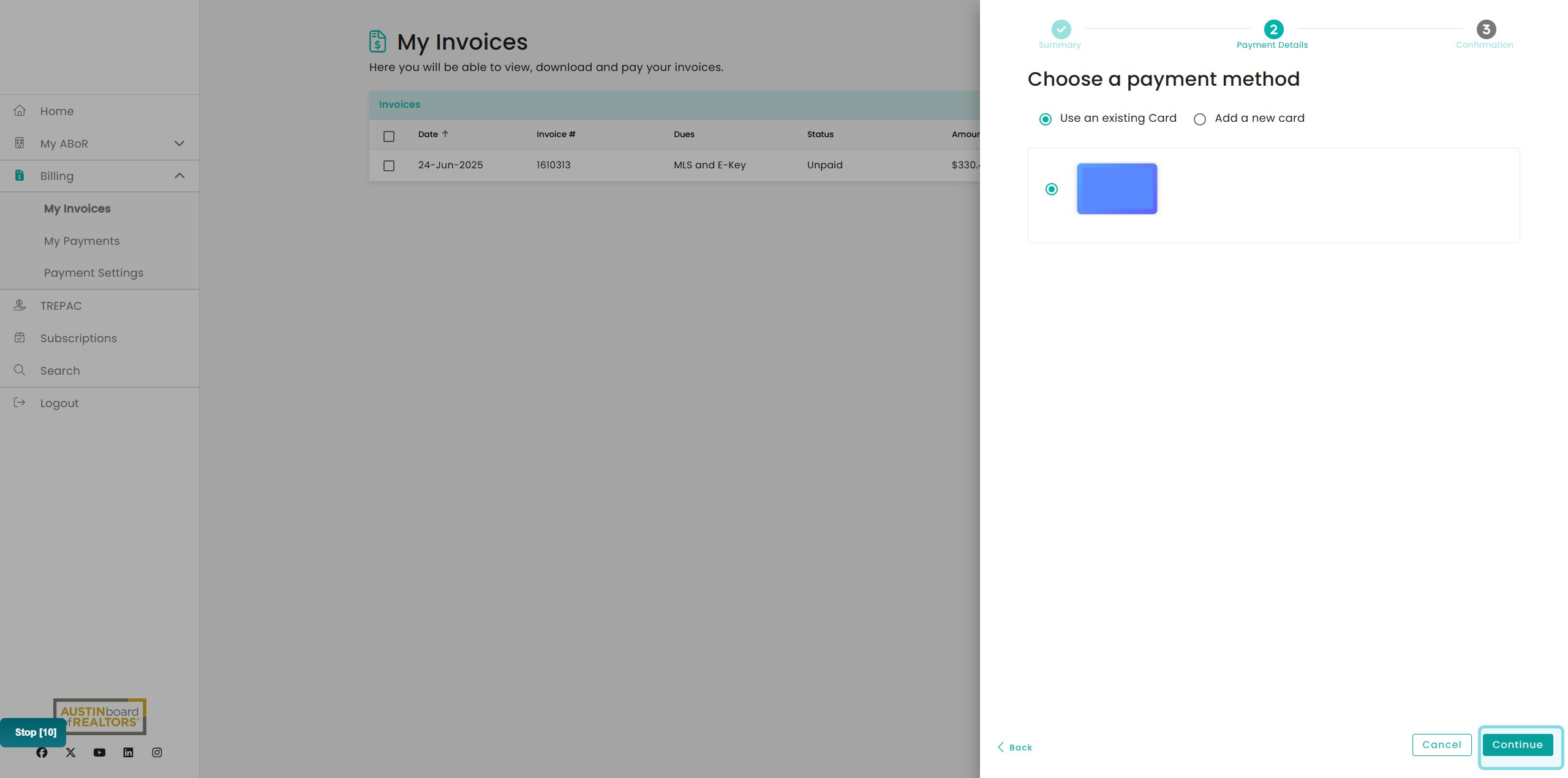Click the Invoices table title bar text
Image resolution: width=1568 pixels, height=778 pixels.
399,104
